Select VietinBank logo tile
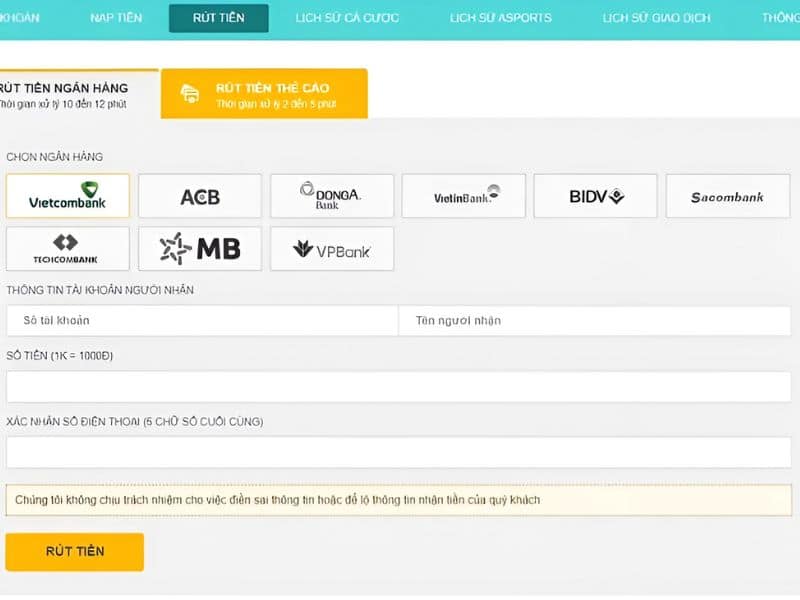The height and width of the screenshot is (600, 800). (464, 196)
